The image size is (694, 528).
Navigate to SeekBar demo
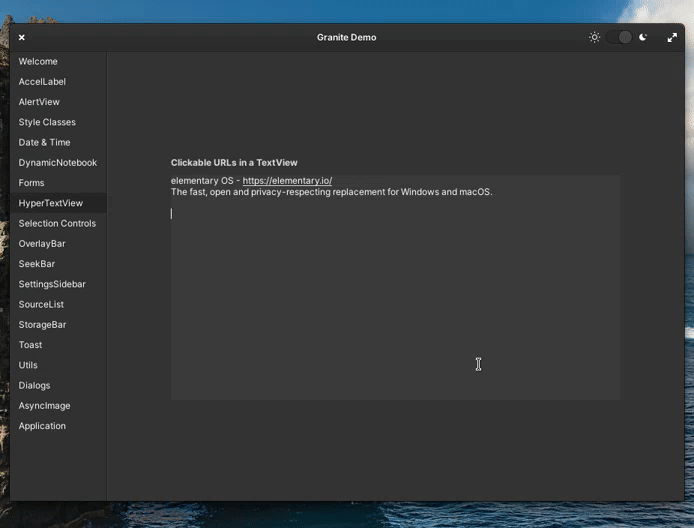[37, 264]
